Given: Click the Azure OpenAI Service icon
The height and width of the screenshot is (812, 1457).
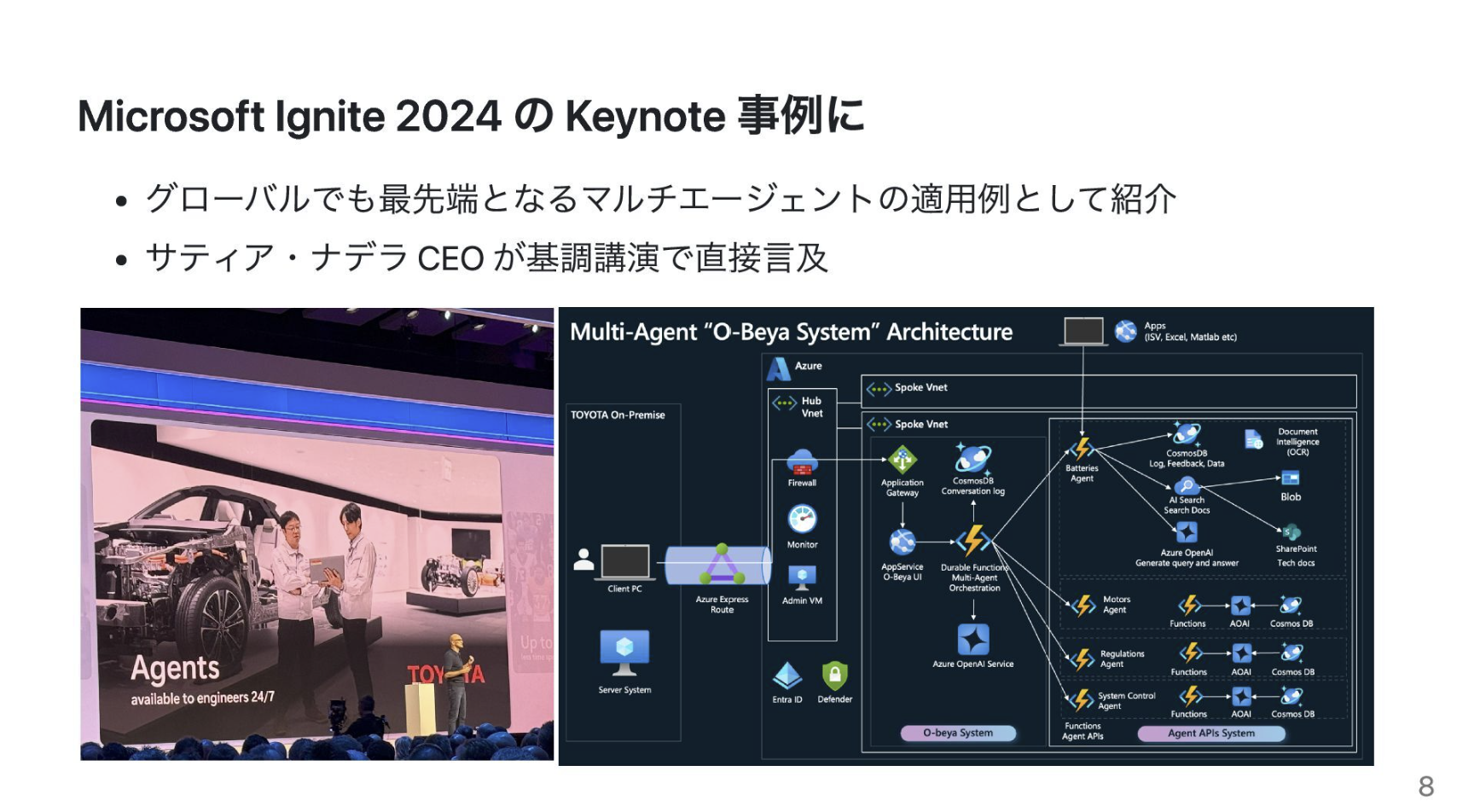Looking at the screenshot, I should point(973,640).
